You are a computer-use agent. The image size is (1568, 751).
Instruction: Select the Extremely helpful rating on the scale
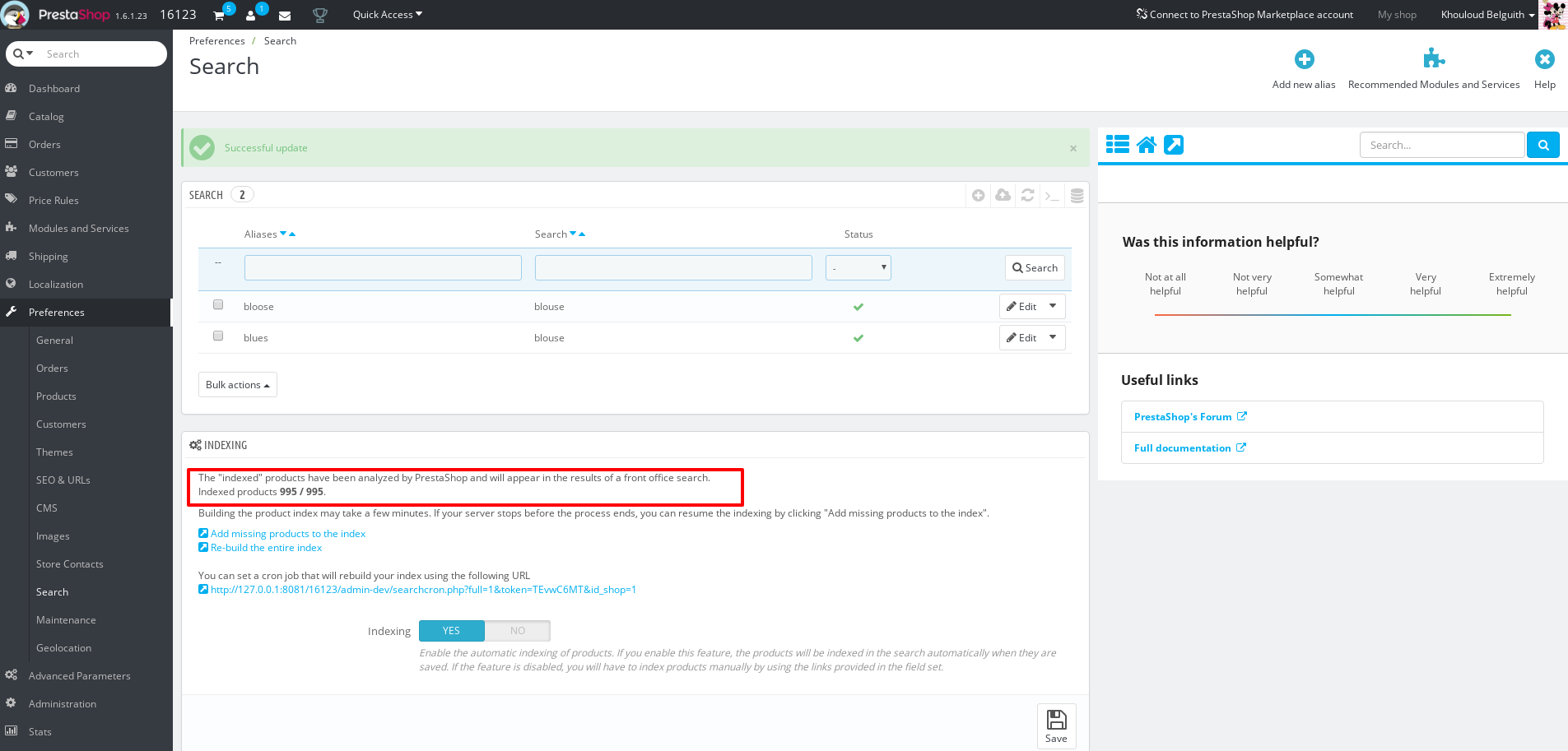coord(1512,284)
